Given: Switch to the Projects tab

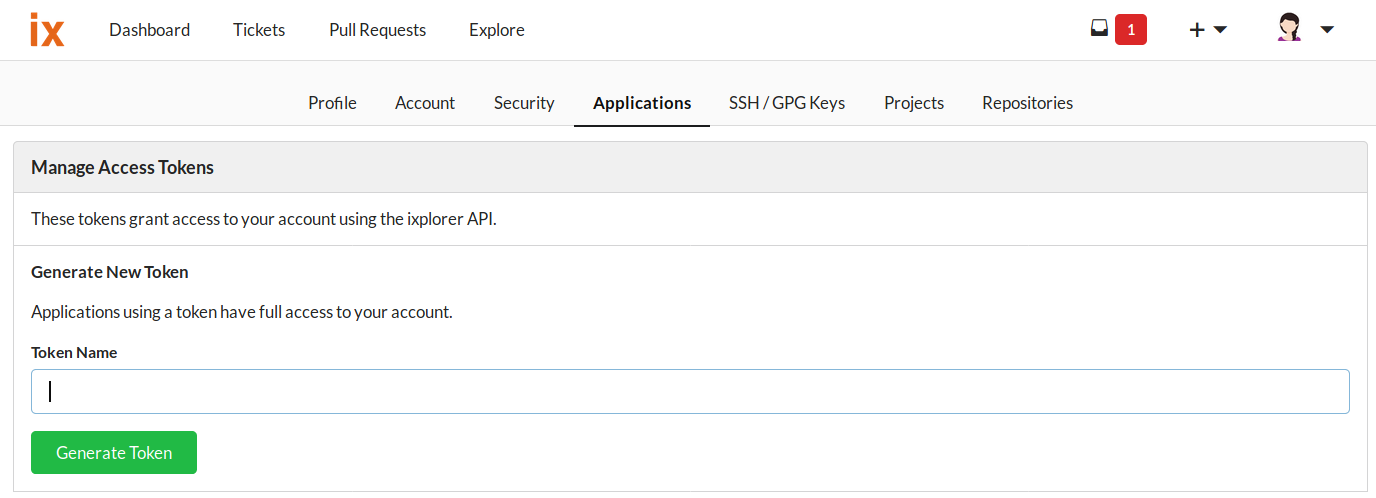Looking at the screenshot, I should point(914,103).
